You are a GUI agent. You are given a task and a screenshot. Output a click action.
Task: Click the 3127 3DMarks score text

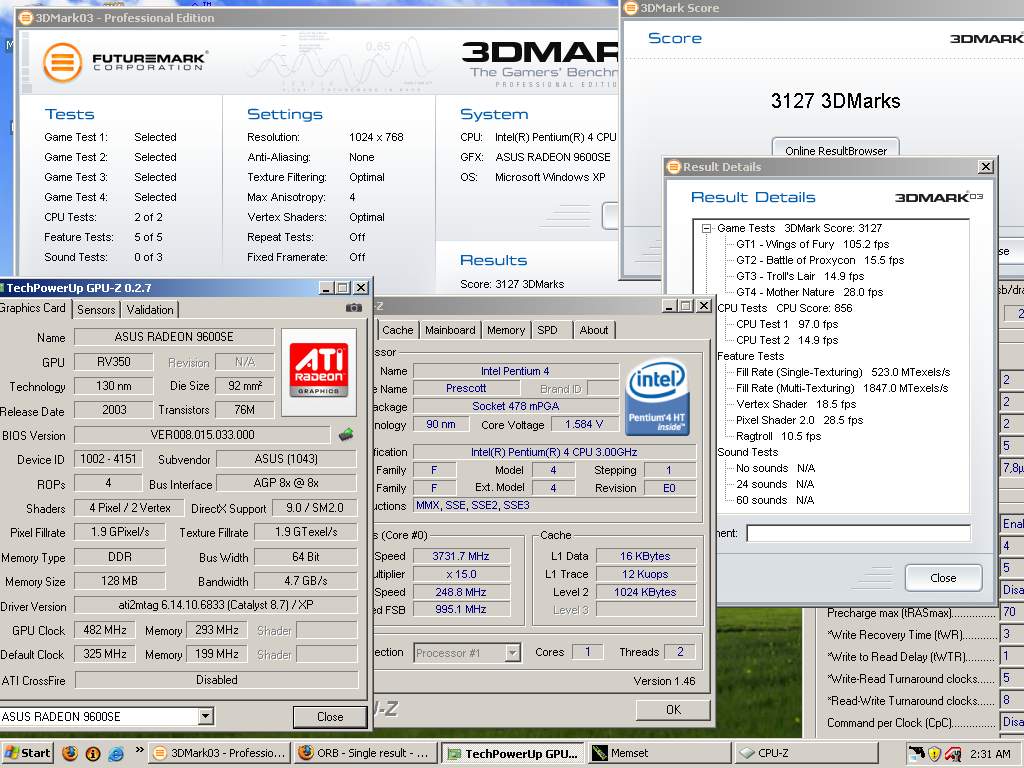click(835, 101)
